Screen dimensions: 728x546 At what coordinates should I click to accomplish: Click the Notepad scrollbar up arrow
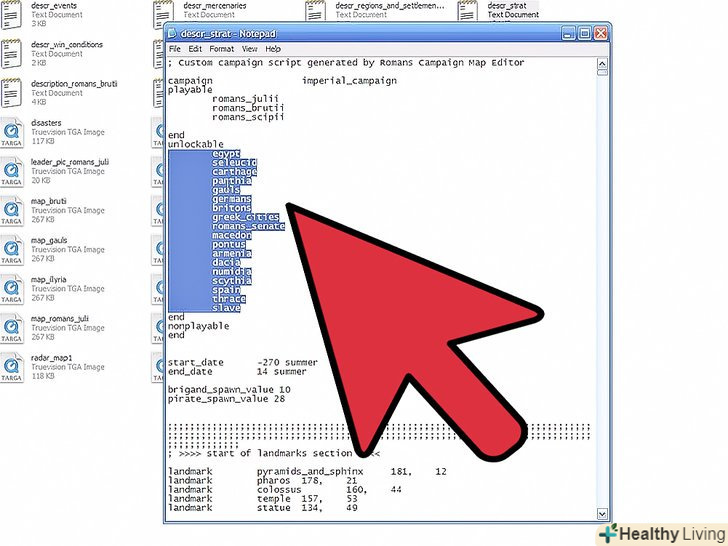(x=602, y=64)
